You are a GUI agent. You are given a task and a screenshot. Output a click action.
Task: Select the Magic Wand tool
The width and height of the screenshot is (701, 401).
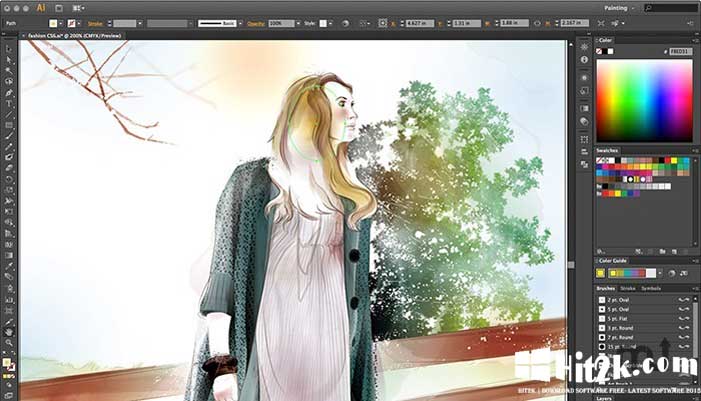8,71
